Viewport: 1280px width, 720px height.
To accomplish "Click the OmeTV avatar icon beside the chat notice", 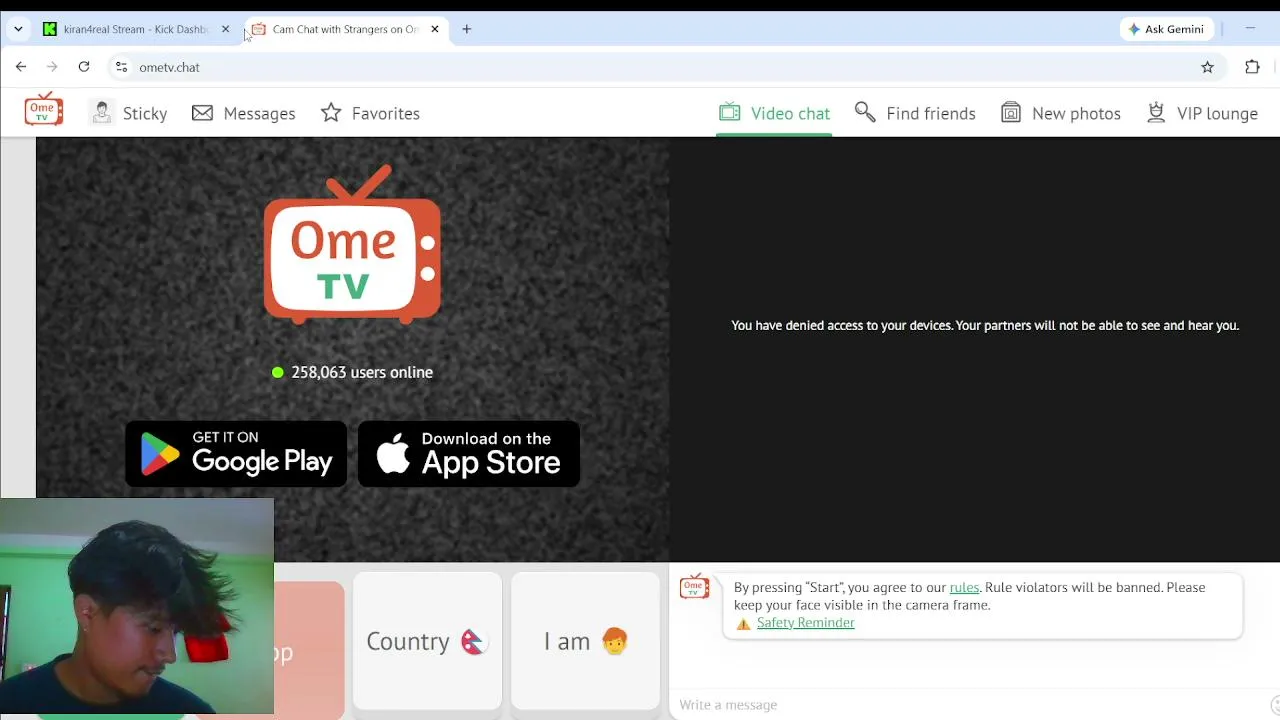I will pos(694,587).
